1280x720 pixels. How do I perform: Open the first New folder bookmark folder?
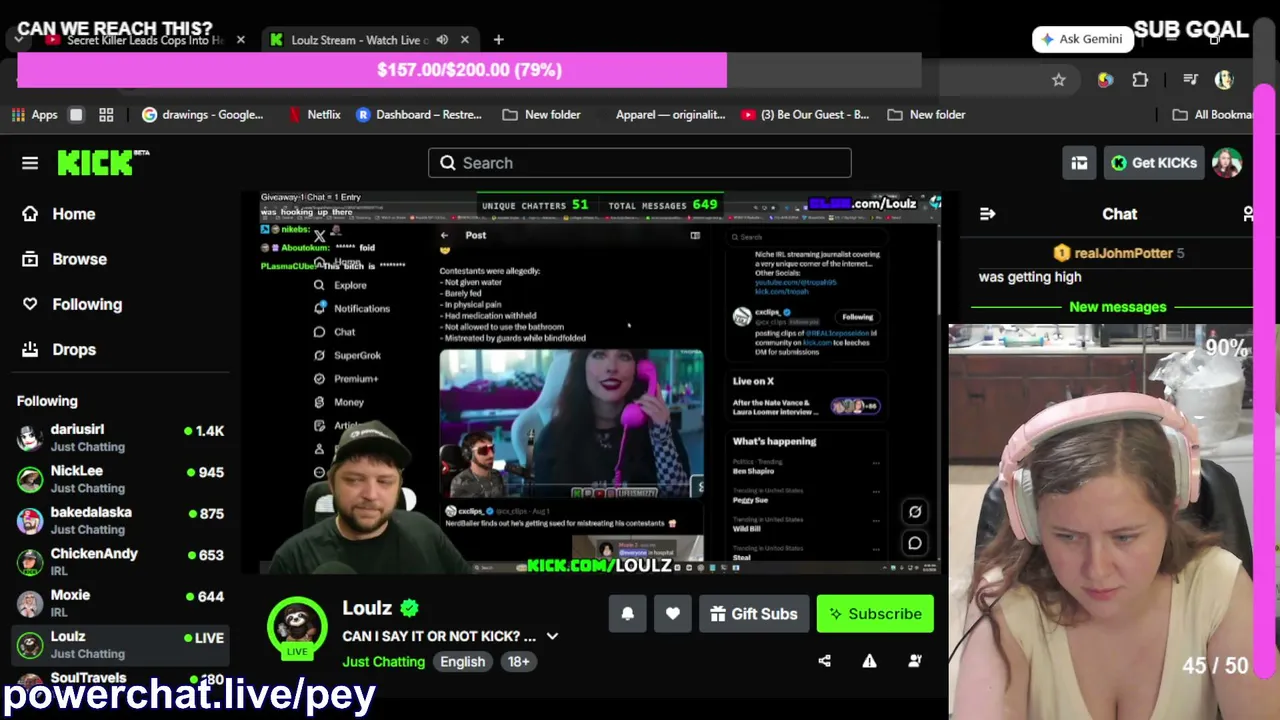541,115
